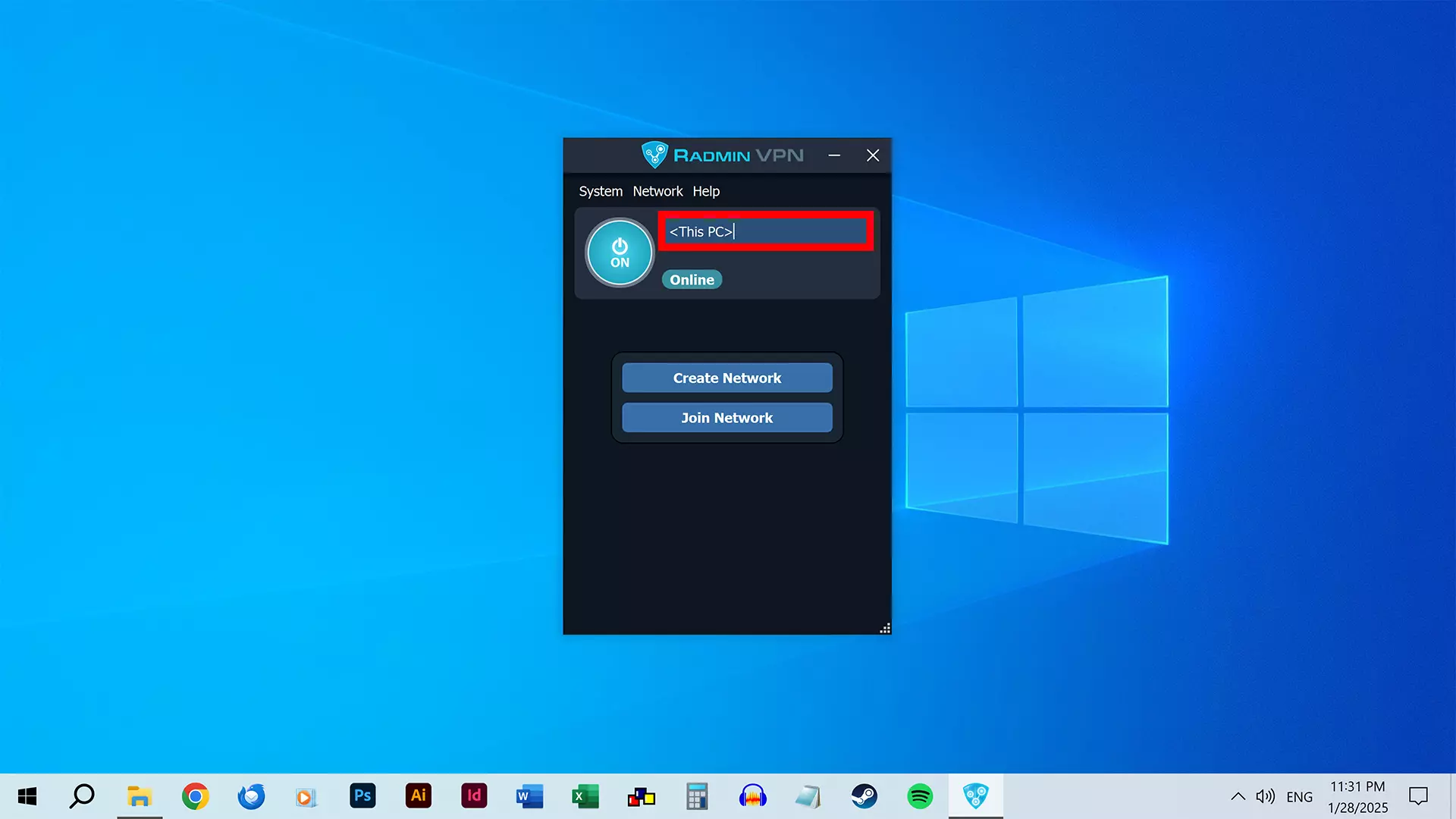Expand the hidden system tray icons
This screenshot has height=819, width=1456.
click(1238, 796)
